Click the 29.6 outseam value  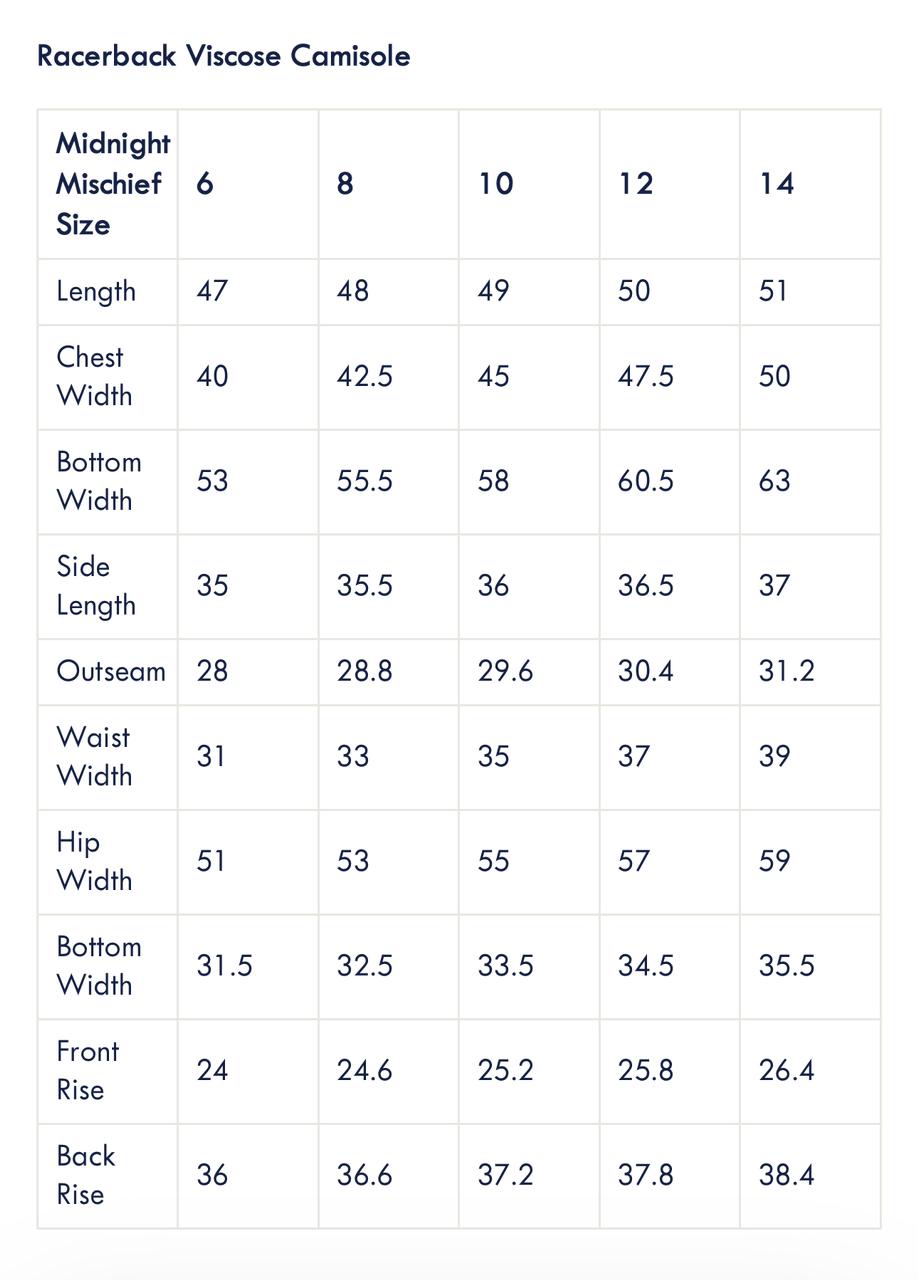505,671
